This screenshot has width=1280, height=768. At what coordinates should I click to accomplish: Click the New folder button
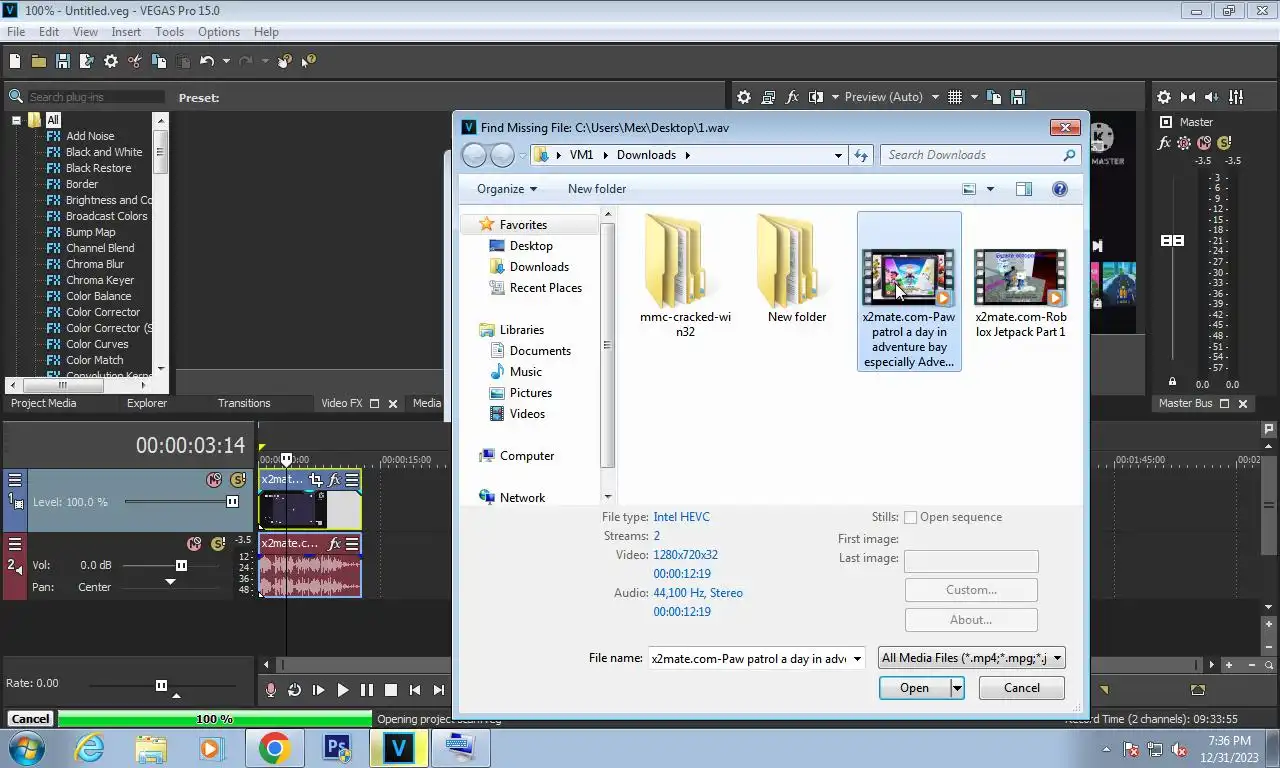click(x=597, y=189)
